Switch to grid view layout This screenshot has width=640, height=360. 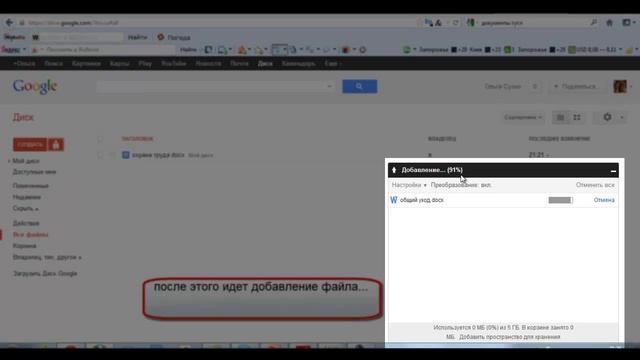(x=577, y=118)
